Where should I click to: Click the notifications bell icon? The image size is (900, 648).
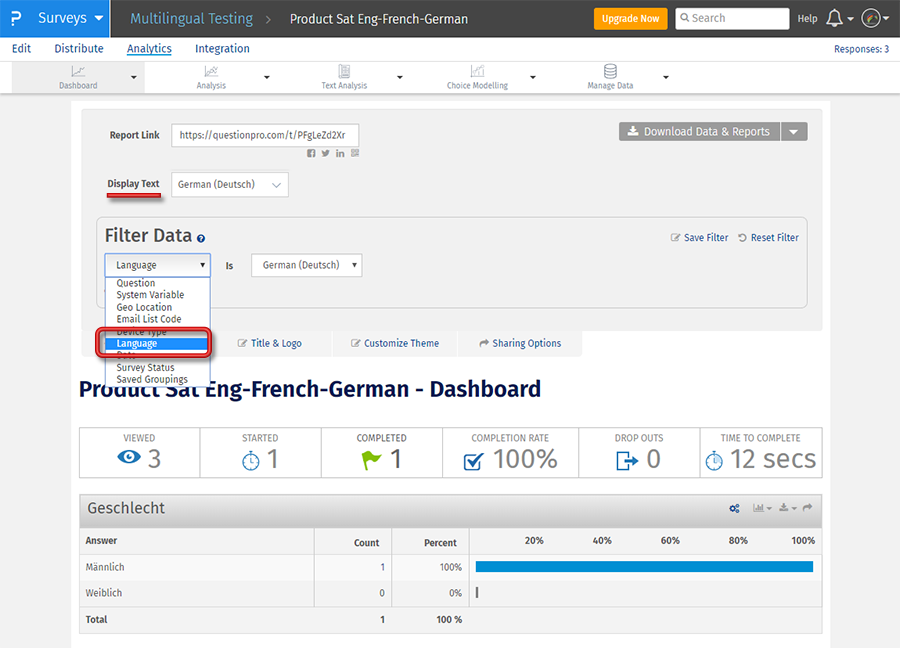834,18
